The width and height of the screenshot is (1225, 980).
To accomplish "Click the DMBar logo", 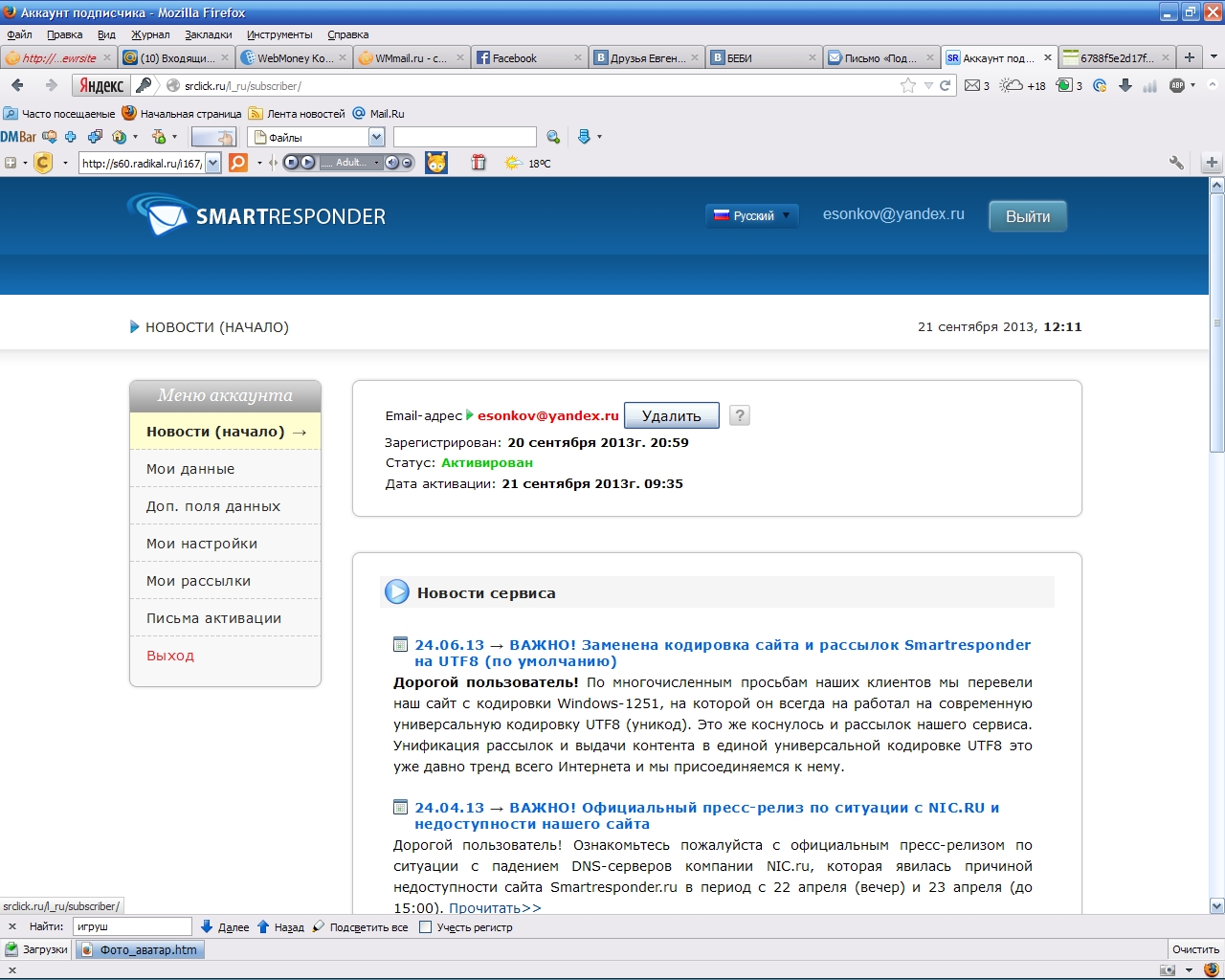I will point(18,137).
